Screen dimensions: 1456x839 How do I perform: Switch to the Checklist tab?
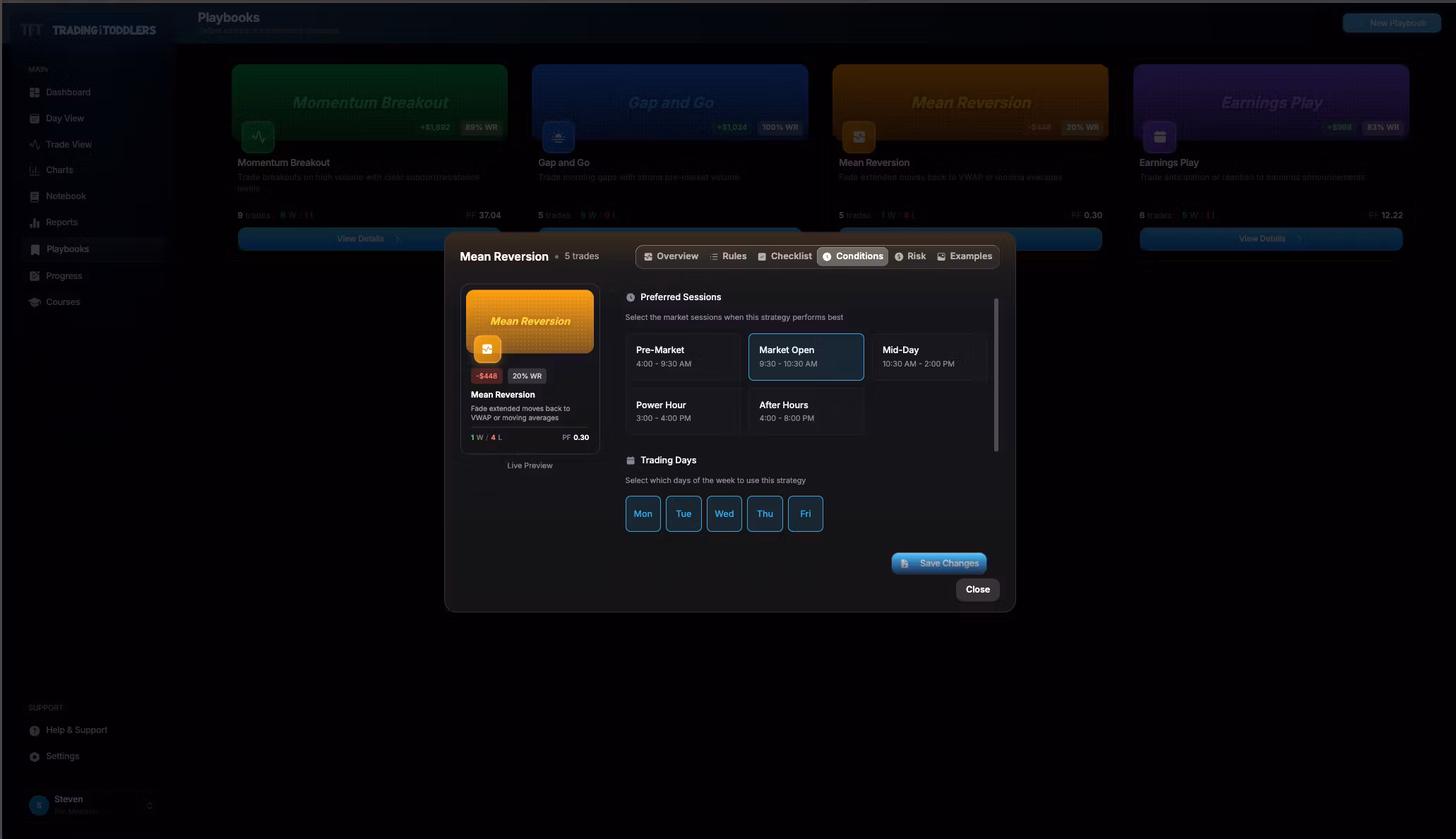pos(784,256)
